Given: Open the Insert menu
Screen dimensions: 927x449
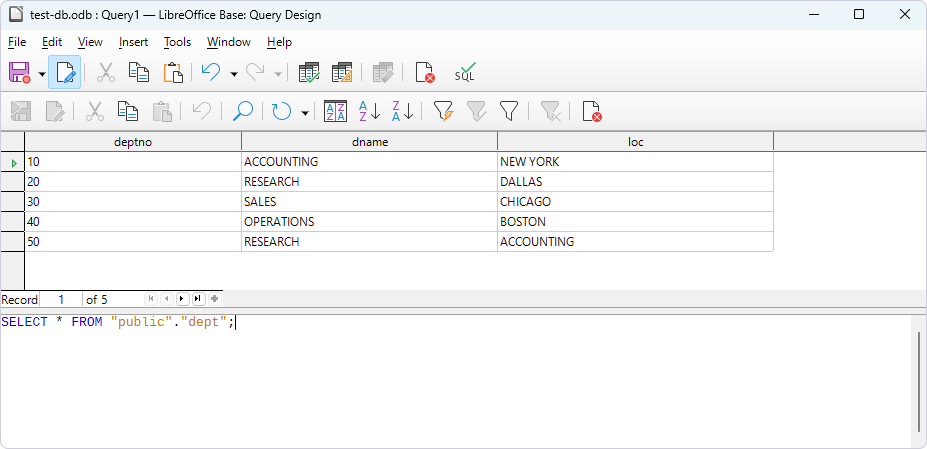Looking at the screenshot, I should [x=133, y=42].
